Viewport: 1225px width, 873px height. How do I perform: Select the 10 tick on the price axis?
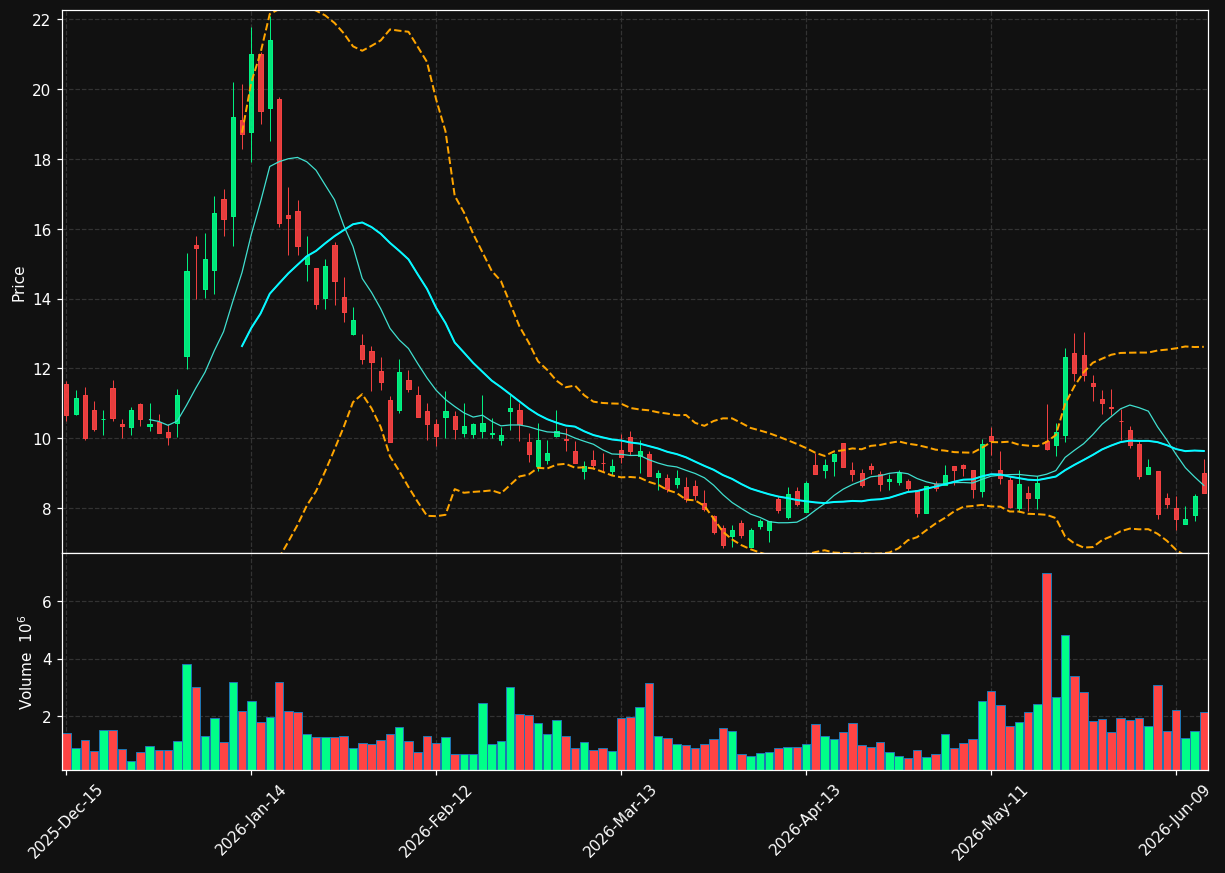pos(43,439)
